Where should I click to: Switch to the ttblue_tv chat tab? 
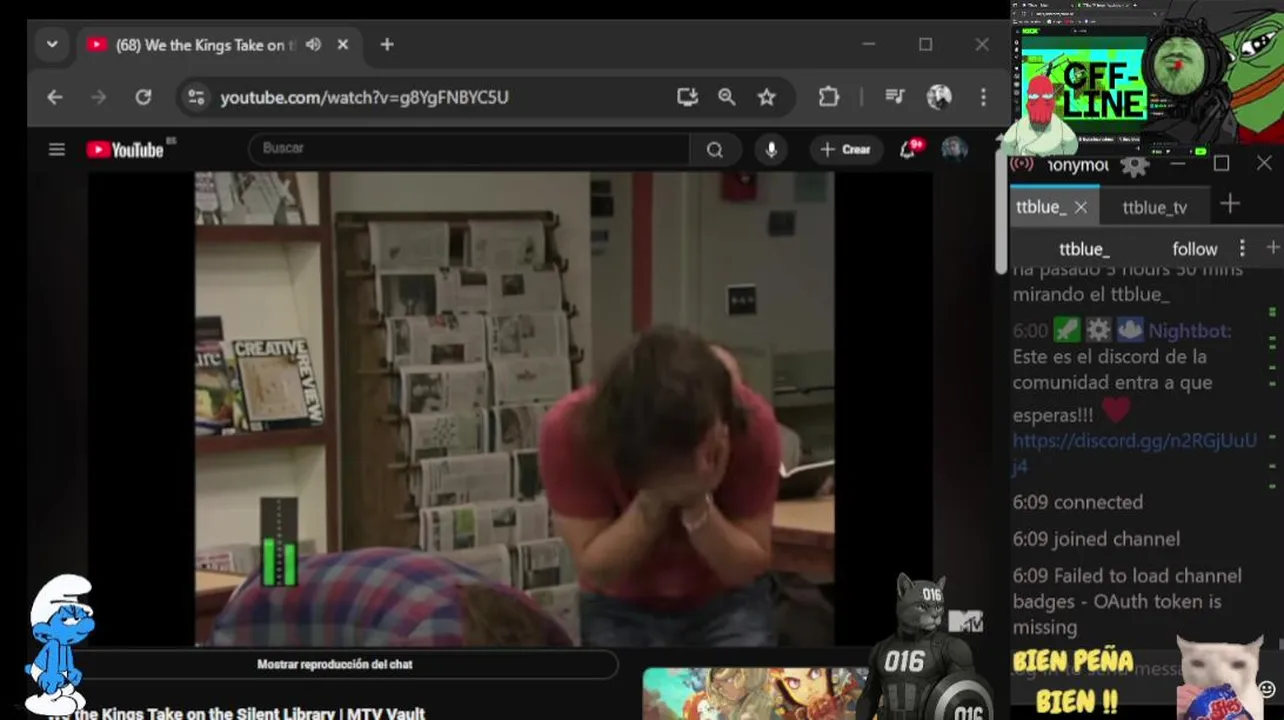point(1155,207)
